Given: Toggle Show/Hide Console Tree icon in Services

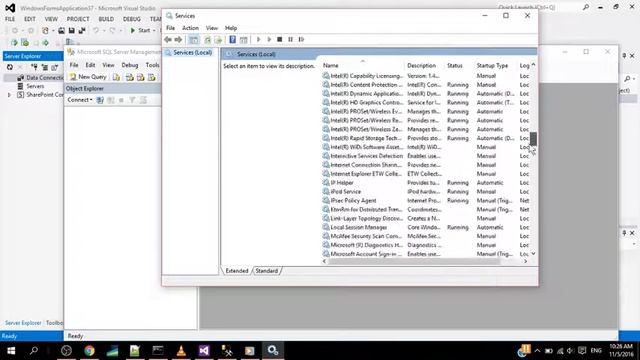Looking at the screenshot, I should pyautogui.click(x=193, y=40).
